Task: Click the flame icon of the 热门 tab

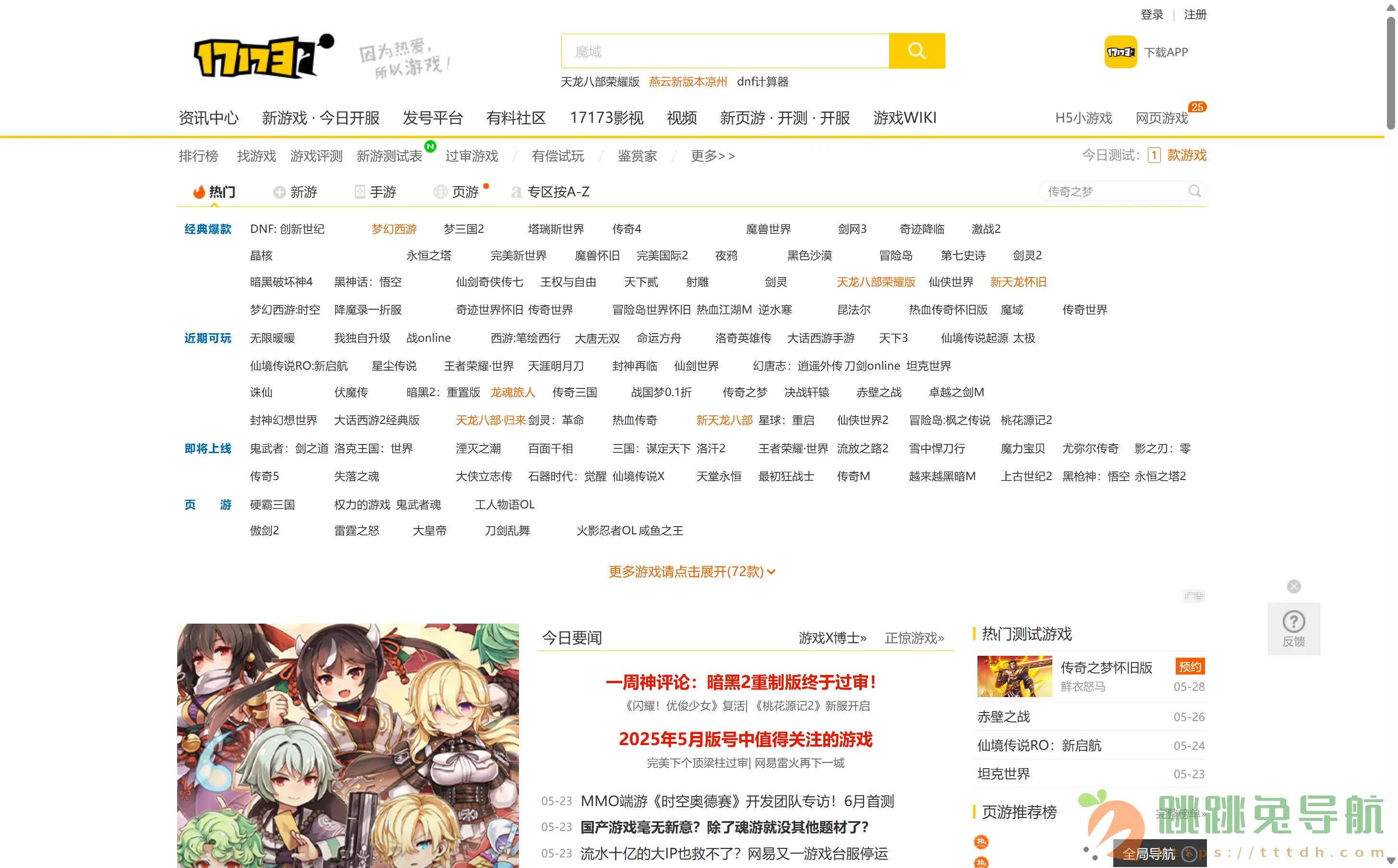Action: coord(199,192)
